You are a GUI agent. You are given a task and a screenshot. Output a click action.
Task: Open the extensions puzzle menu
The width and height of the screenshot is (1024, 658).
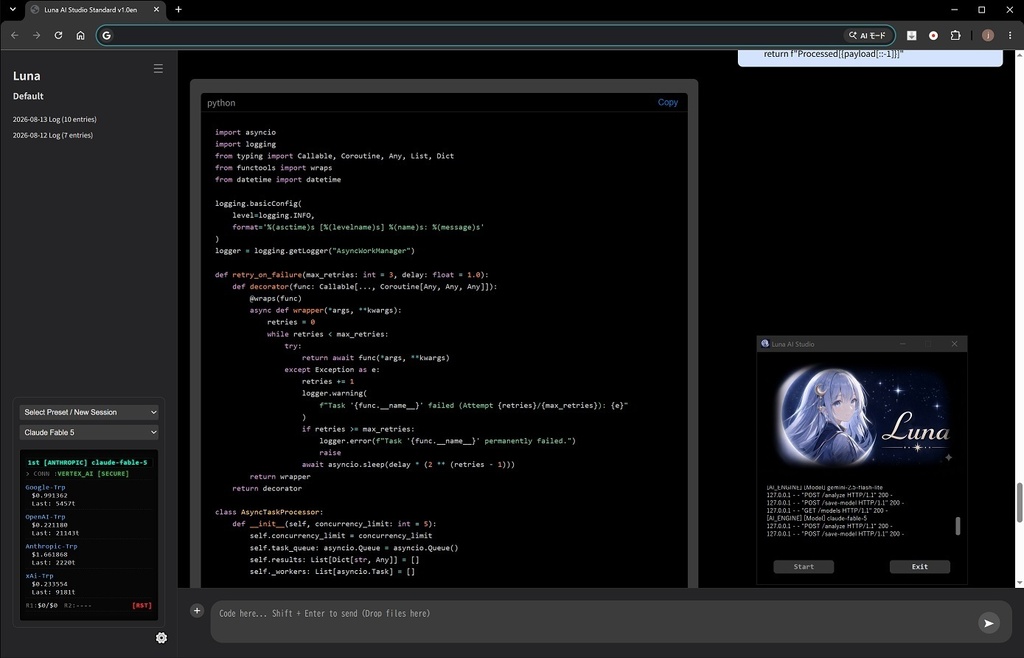955,35
